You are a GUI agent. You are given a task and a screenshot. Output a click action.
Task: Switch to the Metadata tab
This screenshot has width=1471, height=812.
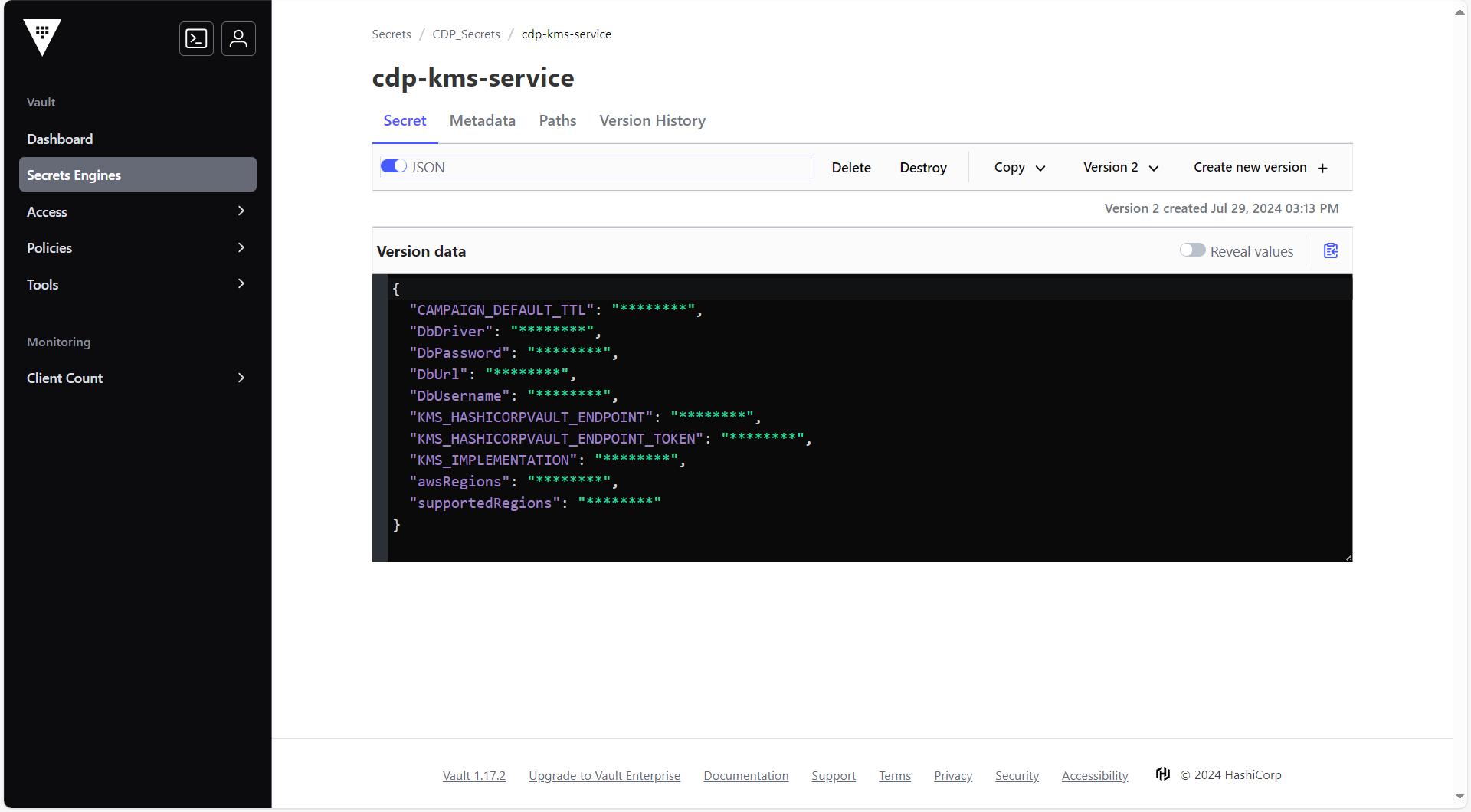click(482, 121)
